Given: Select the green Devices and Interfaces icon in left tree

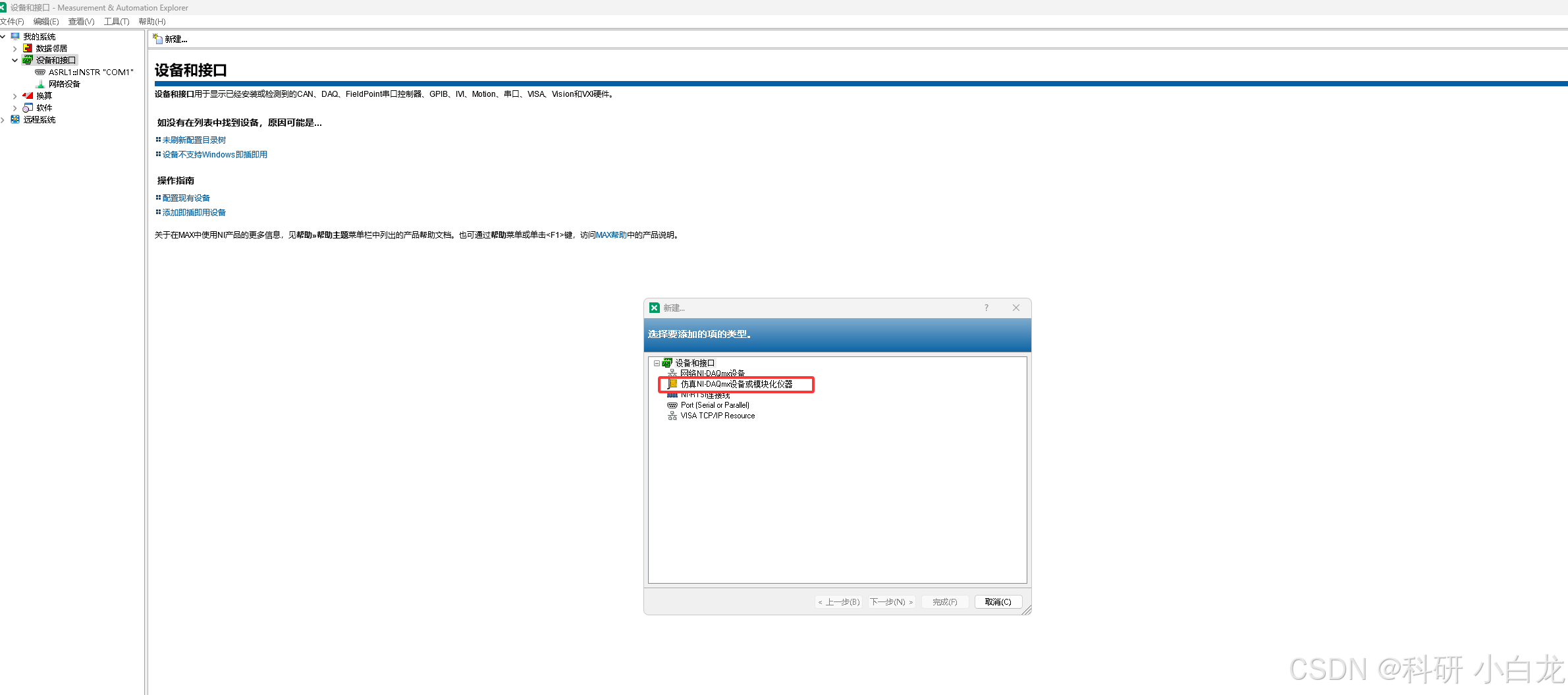Looking at the screenshot, I should pos(28,60).
